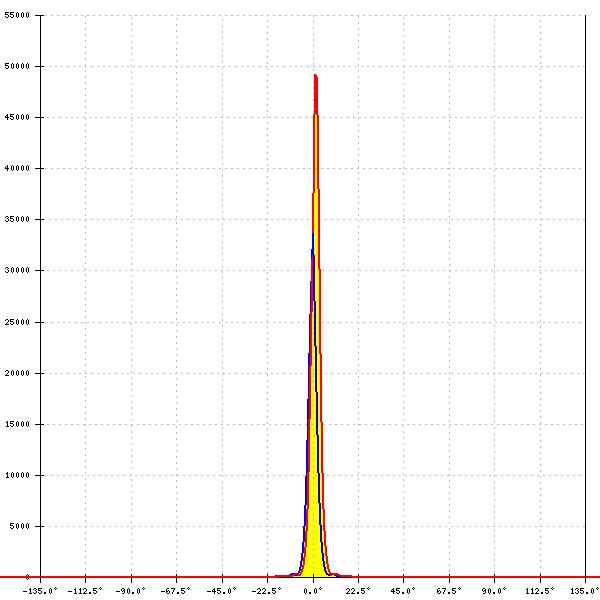600x600 pixels.
Task: Click the 10000 y-axis label
Action: click(17, 475)
